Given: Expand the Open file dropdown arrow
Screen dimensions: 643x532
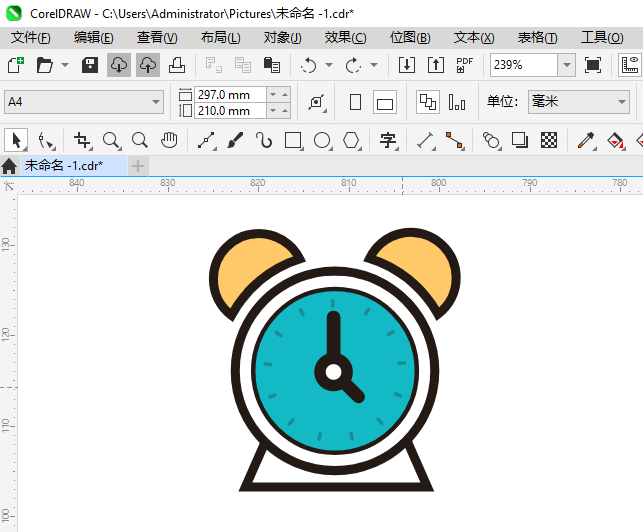Looking at the screenshot, I should pyautogui.click(x=65, y=65).
